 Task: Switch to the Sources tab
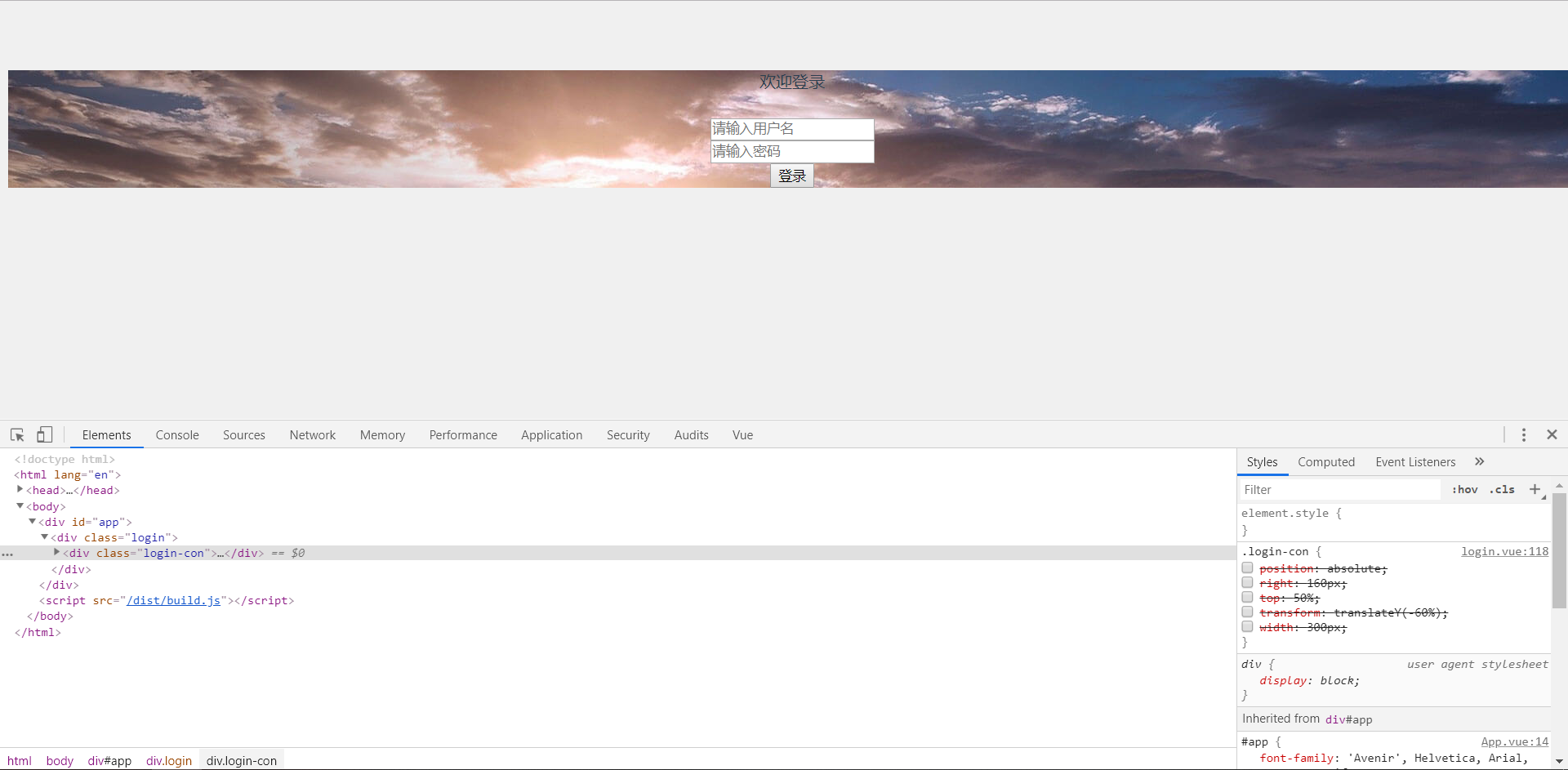[x=244, y=435]
